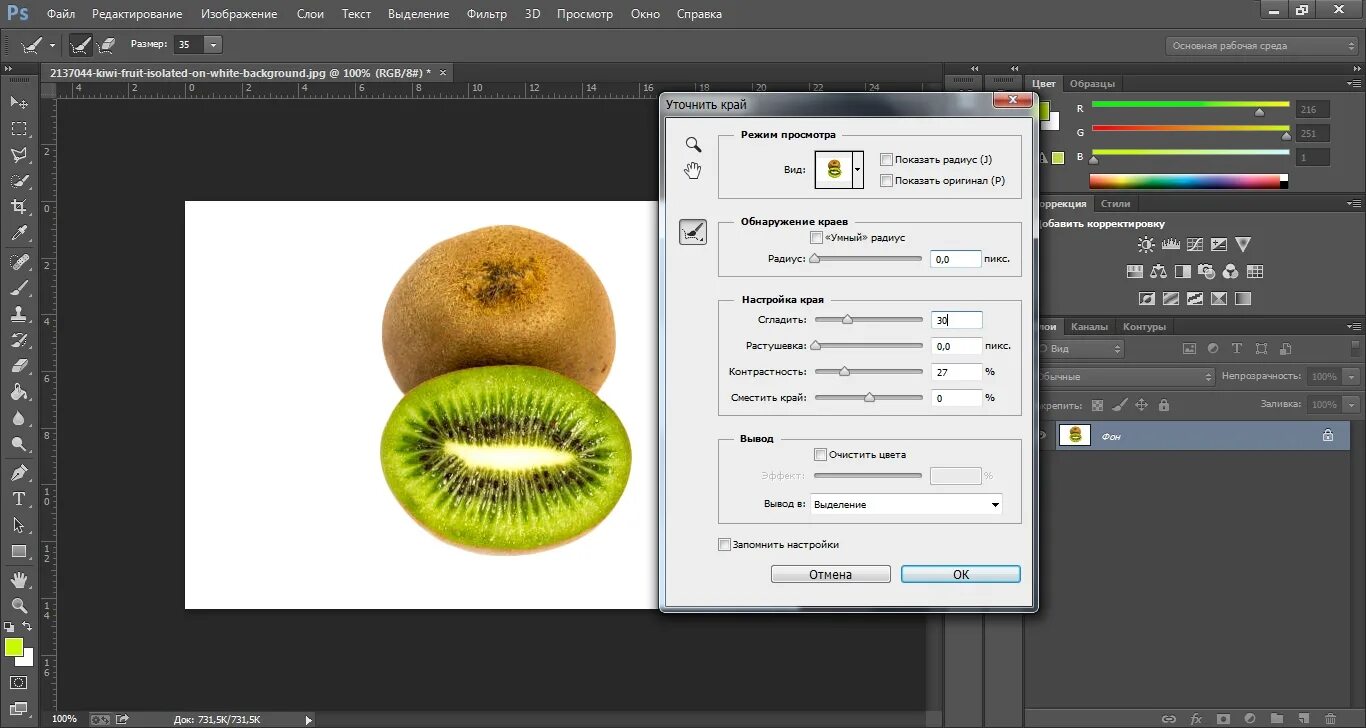The image size is (1366, 728).
Task: Open brush Размер preset dropdown arrow
Action: tap(213, 45)
